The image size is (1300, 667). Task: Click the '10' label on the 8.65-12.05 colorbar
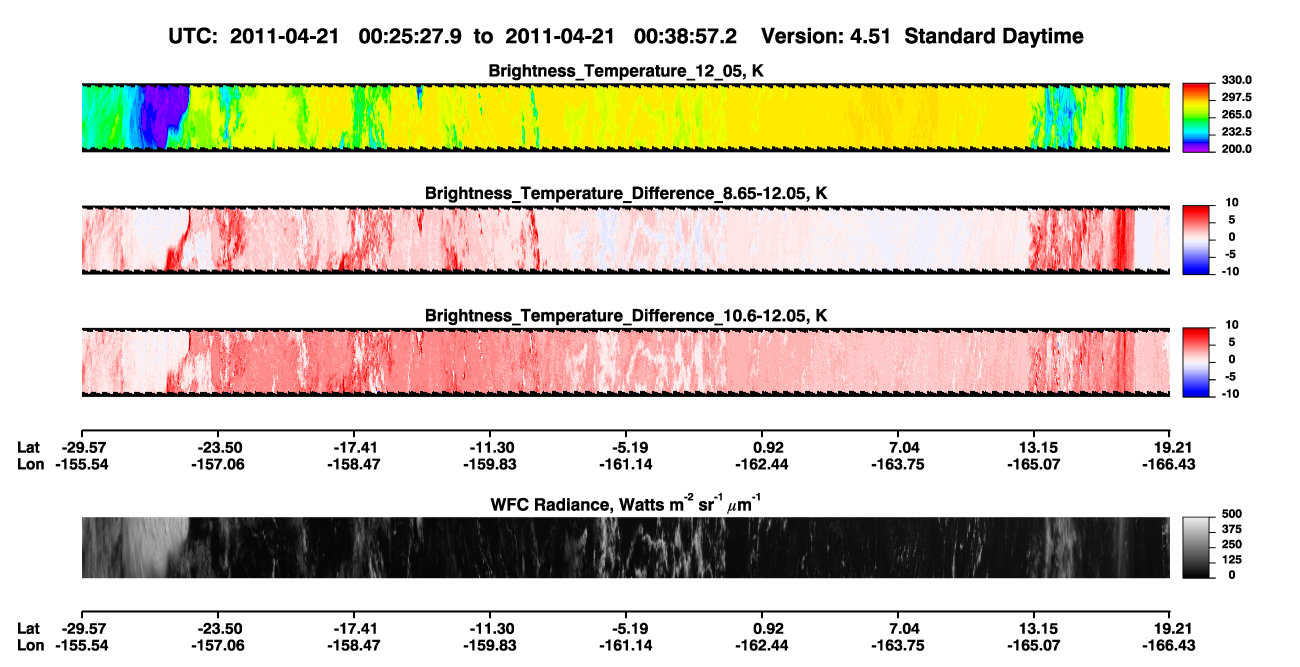1231,203
